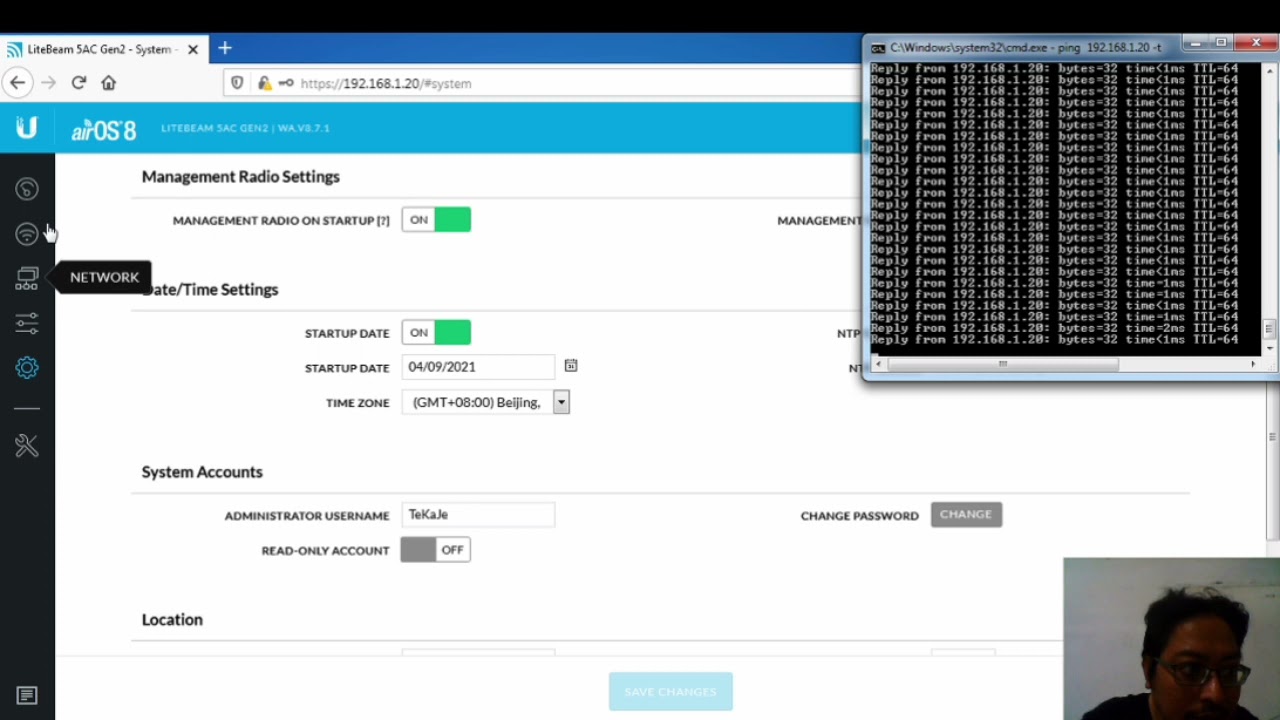This screenshot has height=720, width=1280.
Task: Click the Save Changes button
Action: (671, 692)
